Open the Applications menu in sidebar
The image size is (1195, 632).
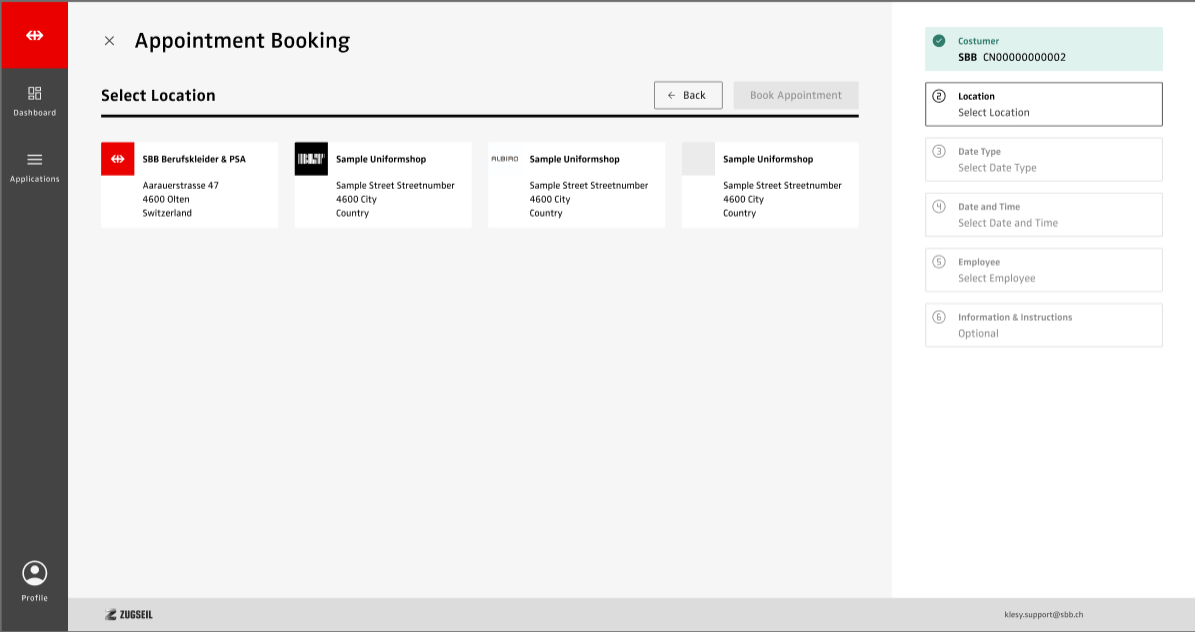click(x=34, y=167)
